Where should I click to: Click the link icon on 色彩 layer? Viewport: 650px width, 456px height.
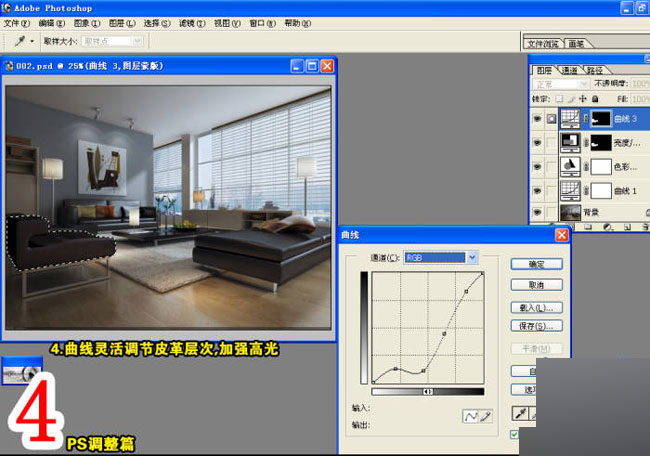click(586, 167)
